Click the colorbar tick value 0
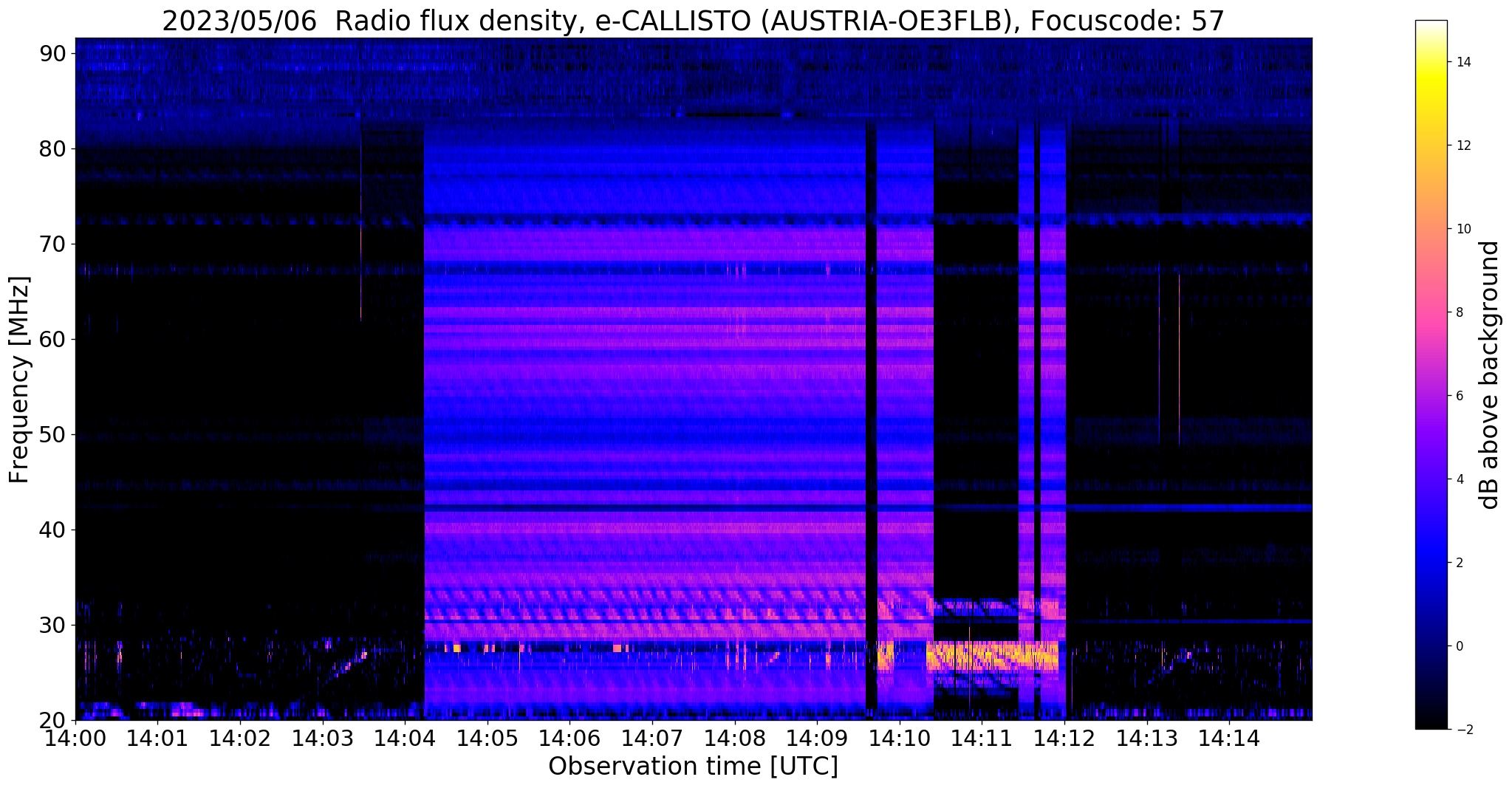The width and height of the screenshot is (1512, 788). [x=1459, y=646]
